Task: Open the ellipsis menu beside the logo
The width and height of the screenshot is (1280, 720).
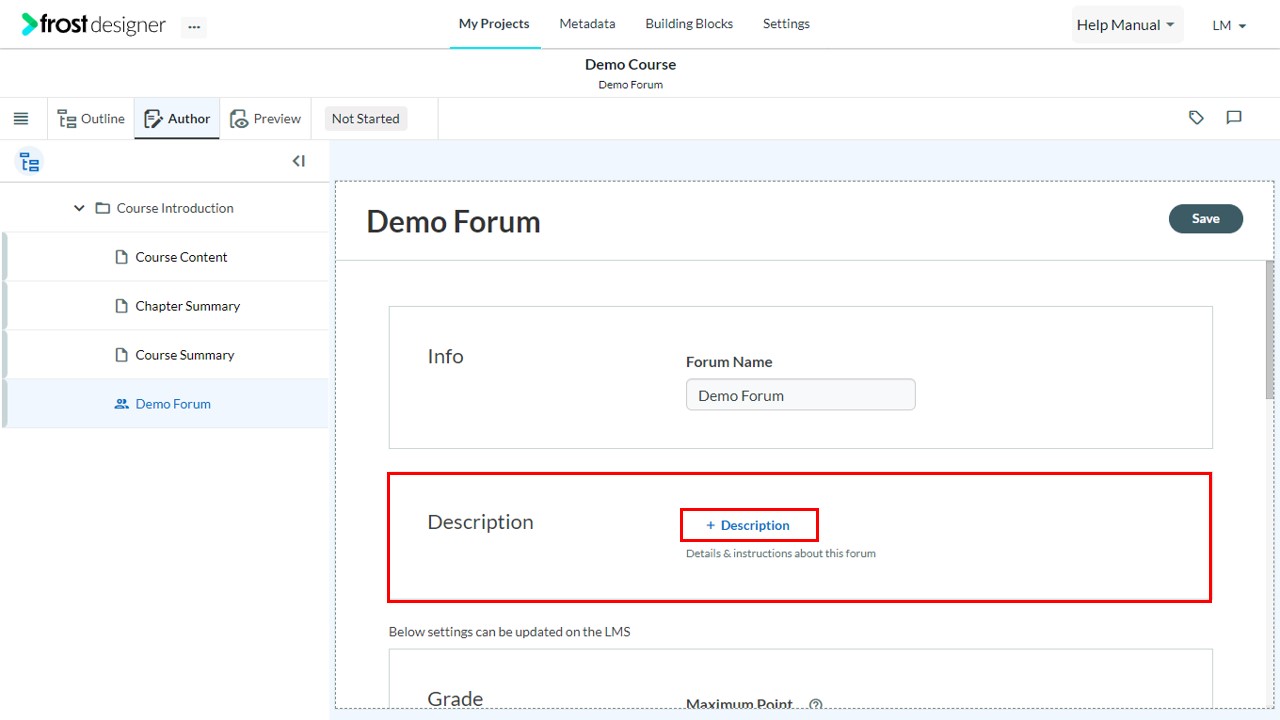Action: [194, 27]
